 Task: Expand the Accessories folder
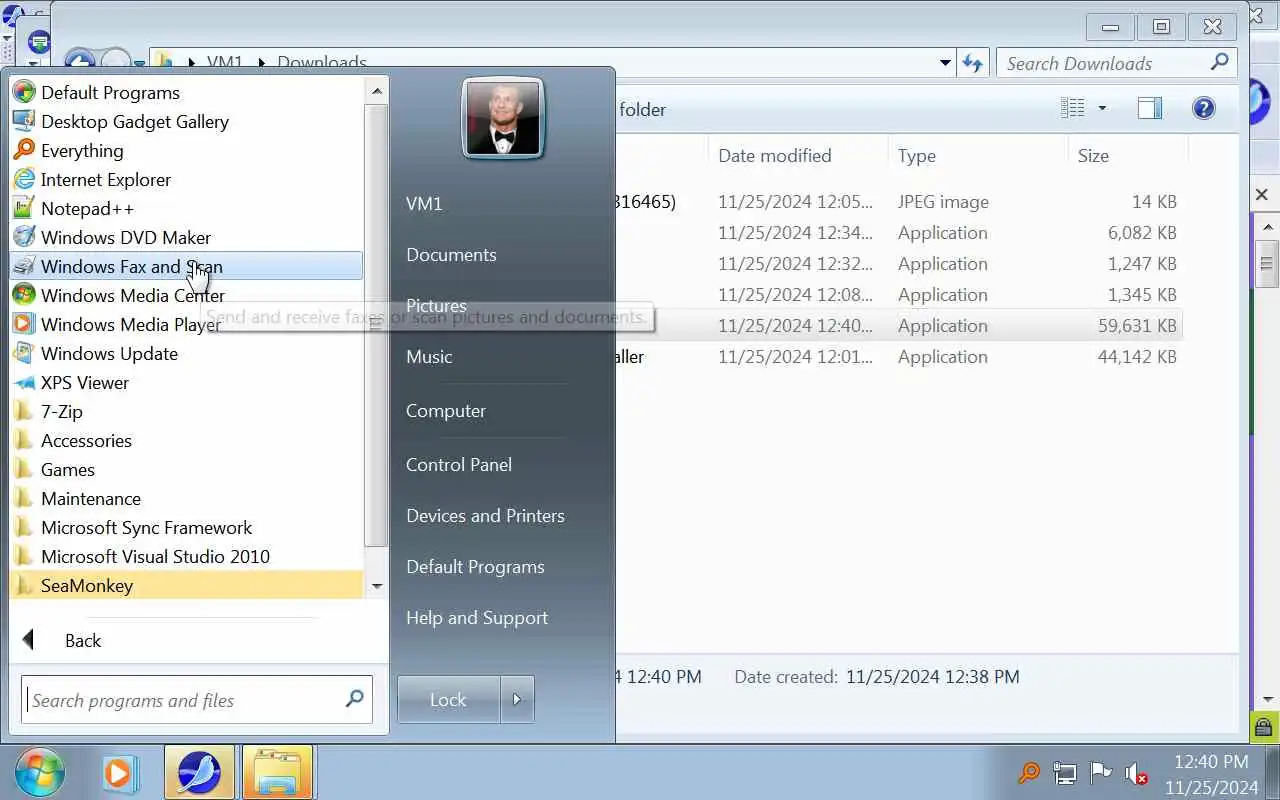click(186, 440)
